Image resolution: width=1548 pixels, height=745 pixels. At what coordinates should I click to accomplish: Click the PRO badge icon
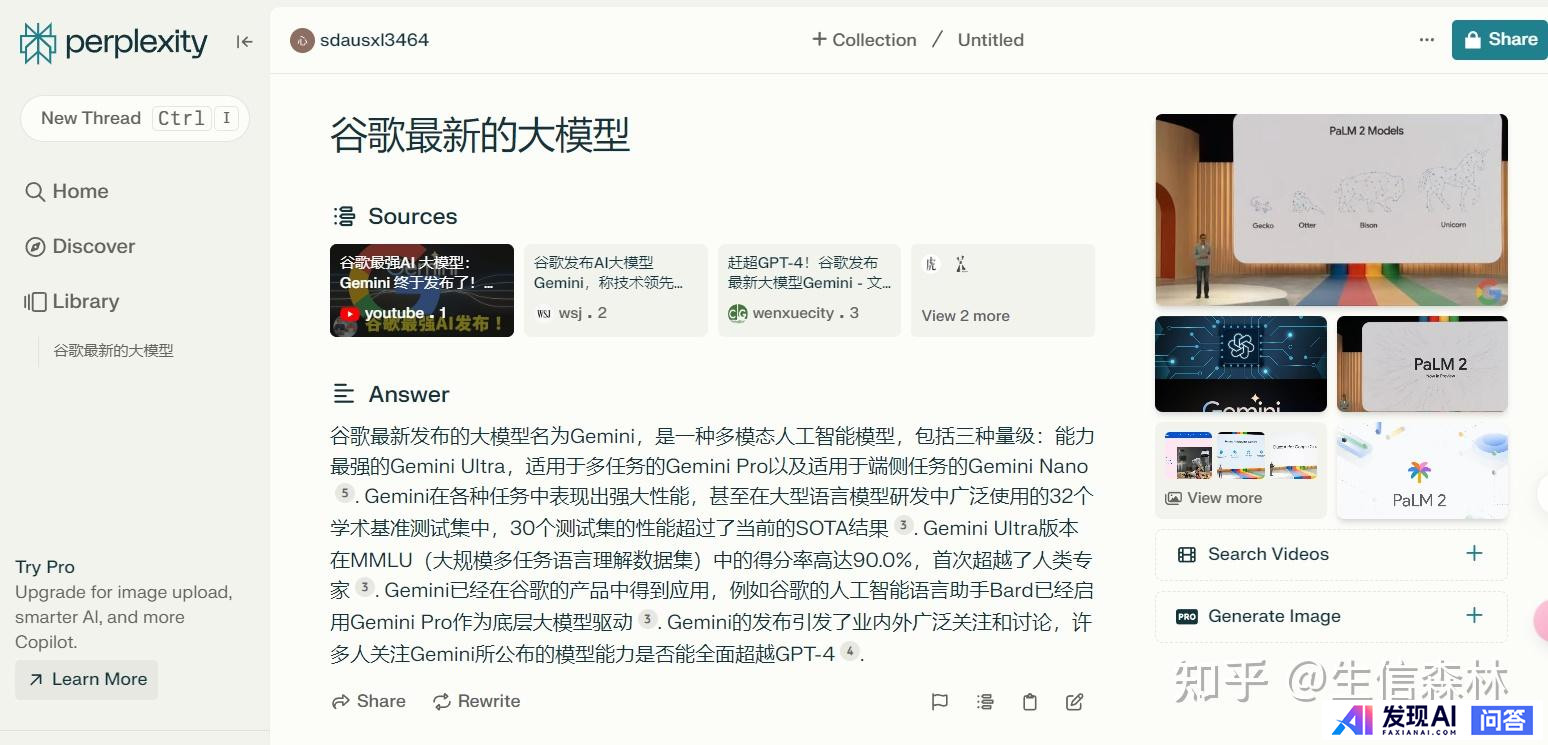pyautogui.click(x=1187, y=617)
